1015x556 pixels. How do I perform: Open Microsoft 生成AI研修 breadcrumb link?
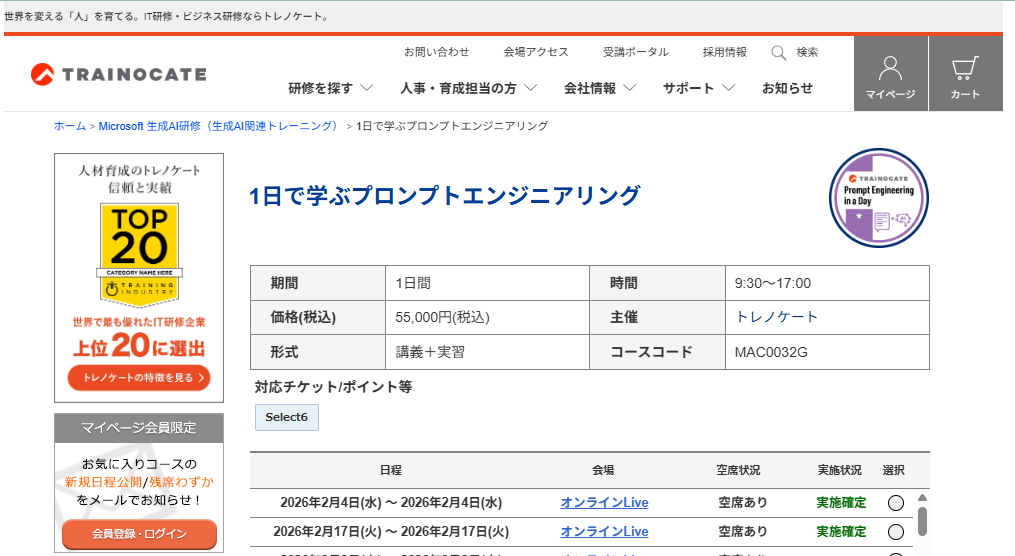(218, 126)
